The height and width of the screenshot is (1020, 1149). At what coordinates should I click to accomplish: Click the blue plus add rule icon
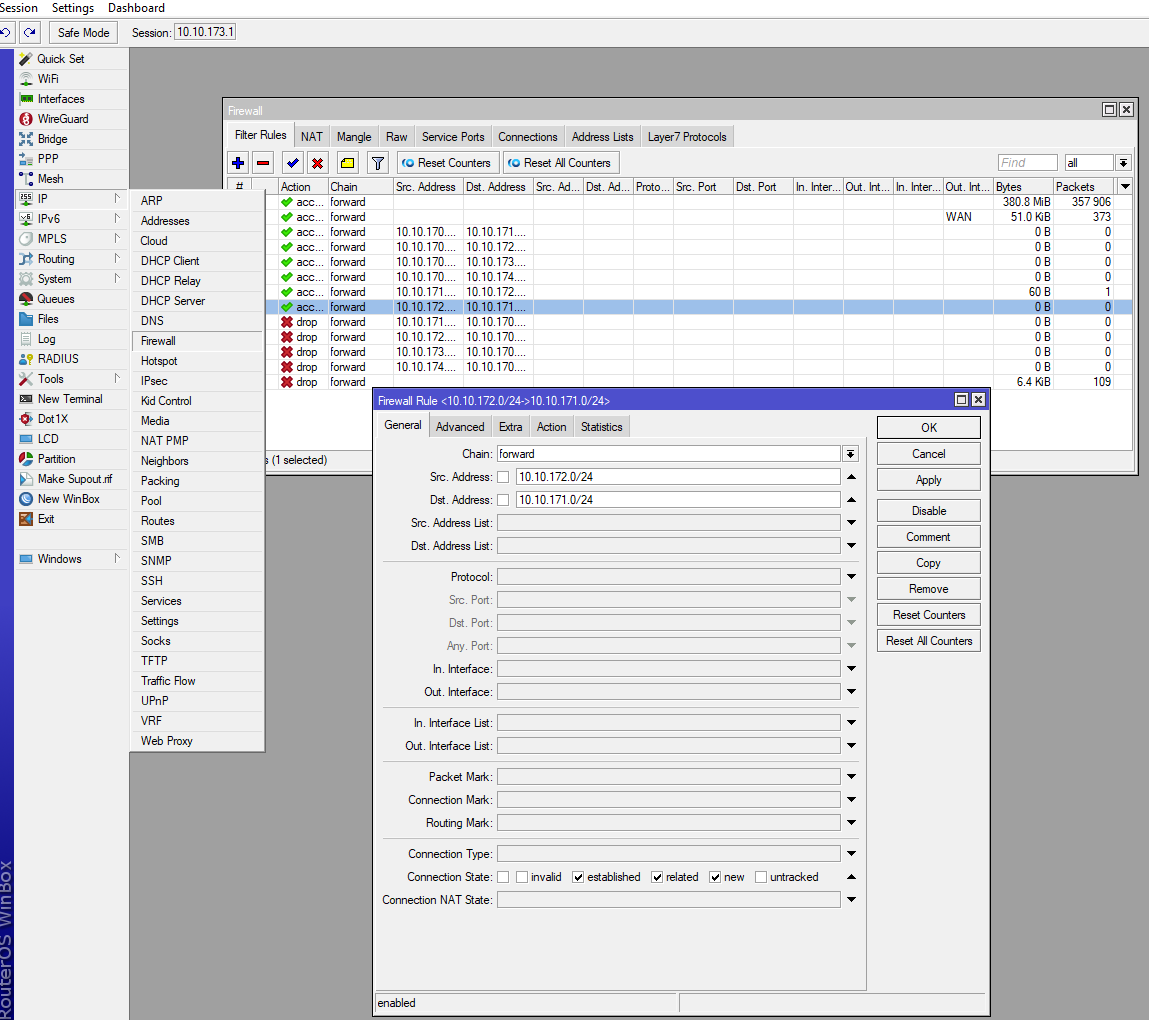[238, 163]
